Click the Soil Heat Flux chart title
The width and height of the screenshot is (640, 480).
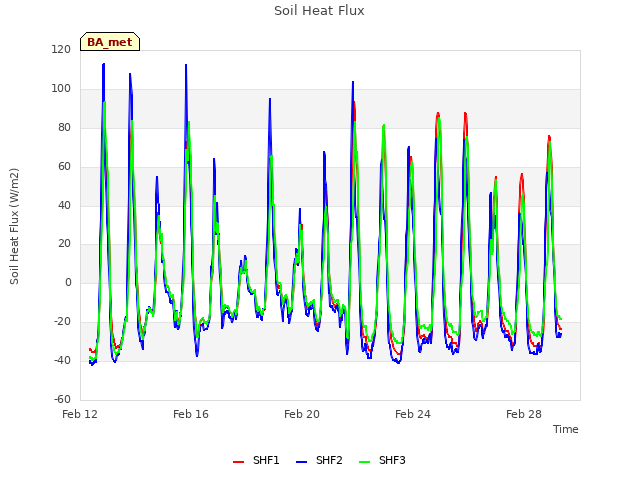pyautogui.click(x=319, y=11)
